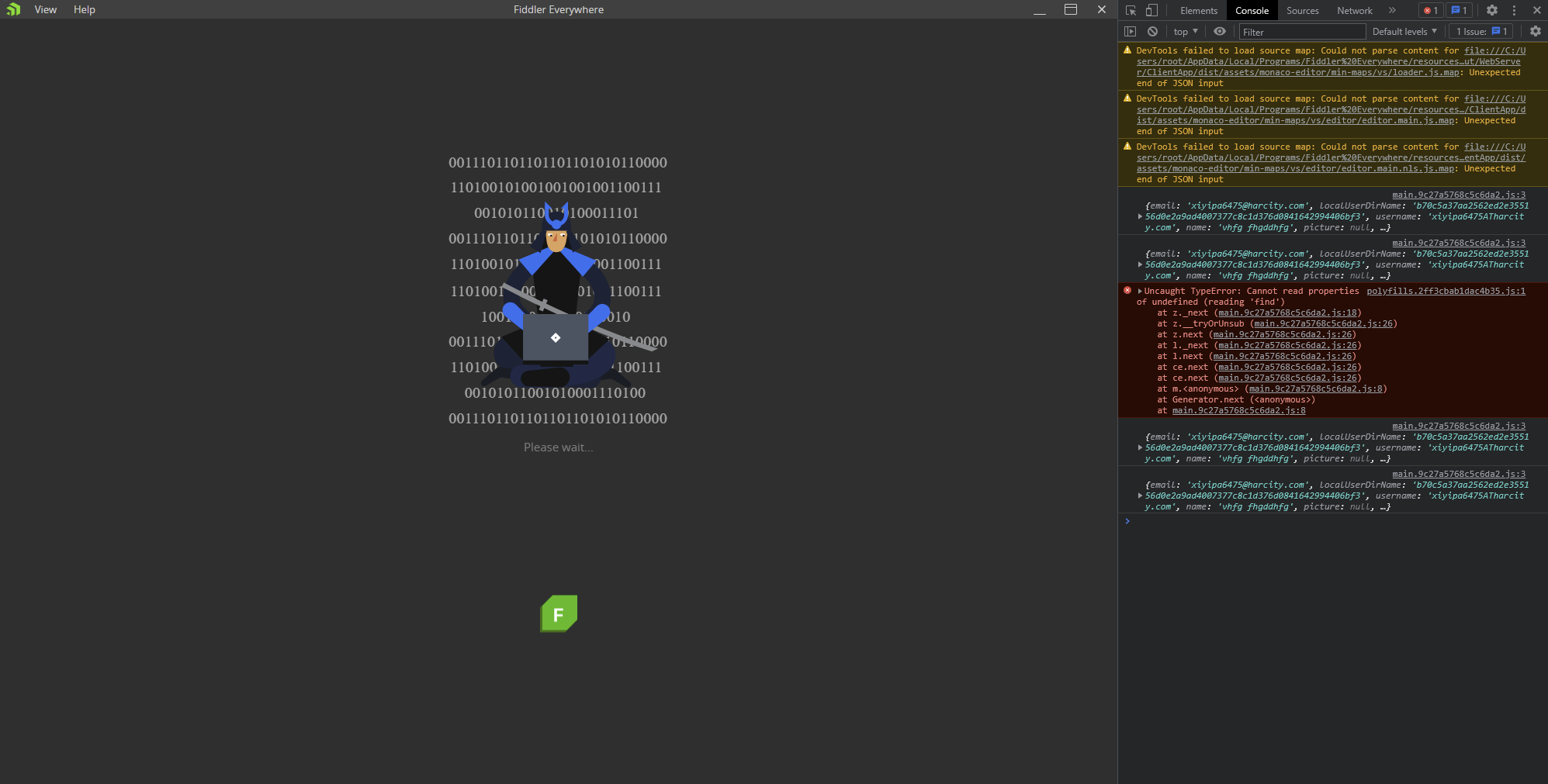Viewport: 1548px width, 784px height.
Task: Switch to the Elements tab
Action: click(x=1199, y=10)
